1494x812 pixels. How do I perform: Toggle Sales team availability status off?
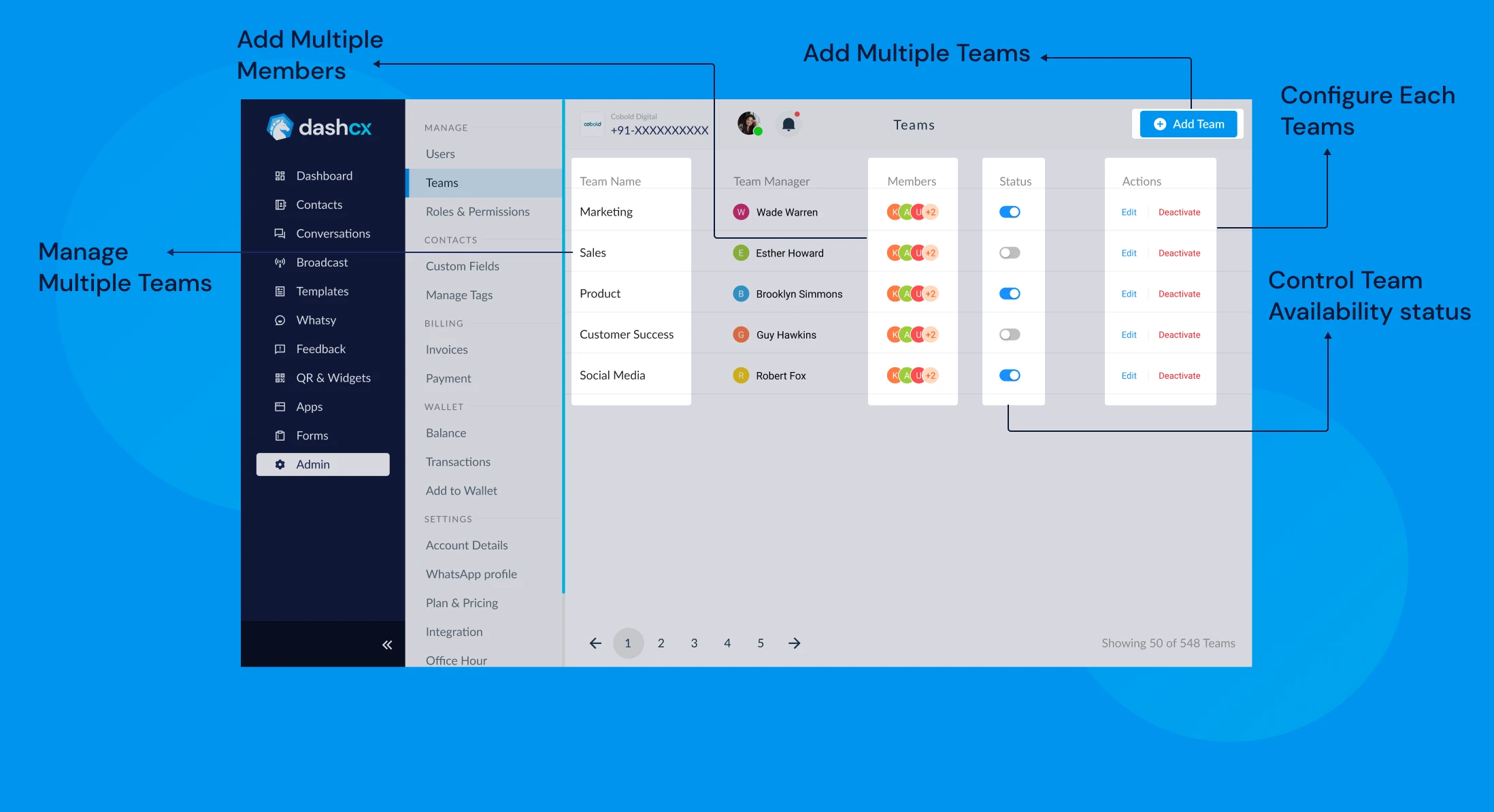pos(1011,252)
